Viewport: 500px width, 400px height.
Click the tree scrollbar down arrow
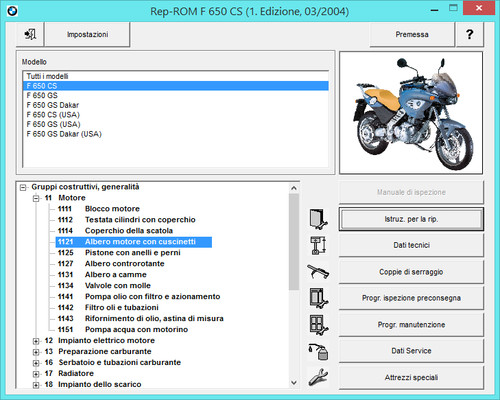pyautogui.click(x=294, y=383)
